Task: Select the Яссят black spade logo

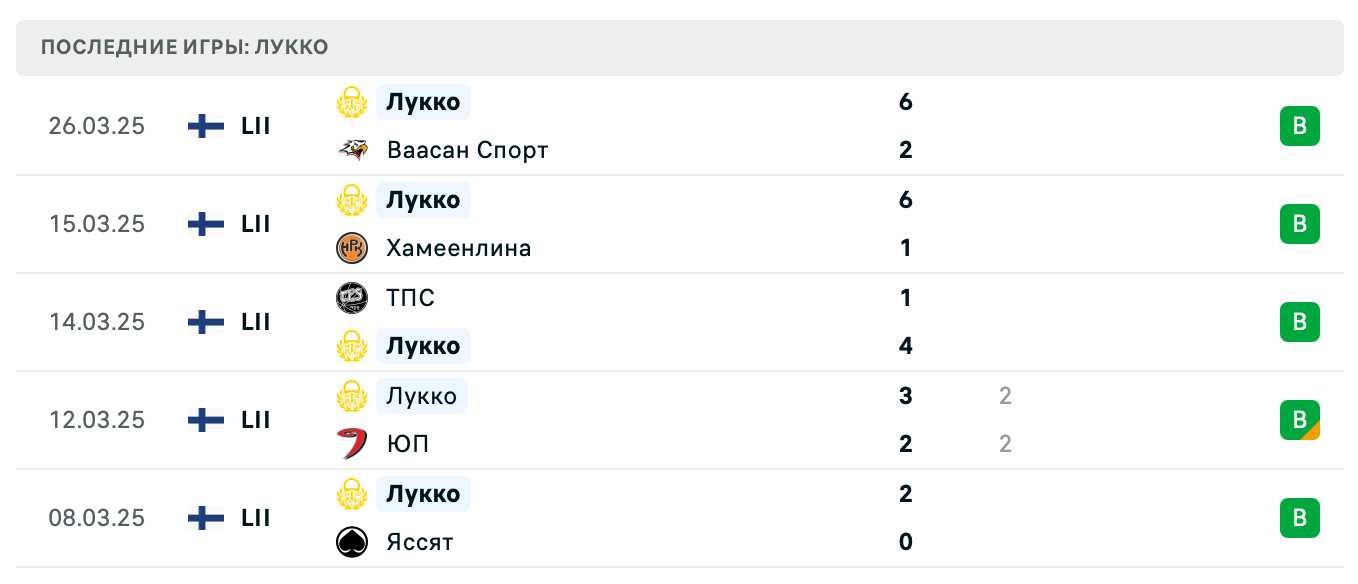Action: 352,541
